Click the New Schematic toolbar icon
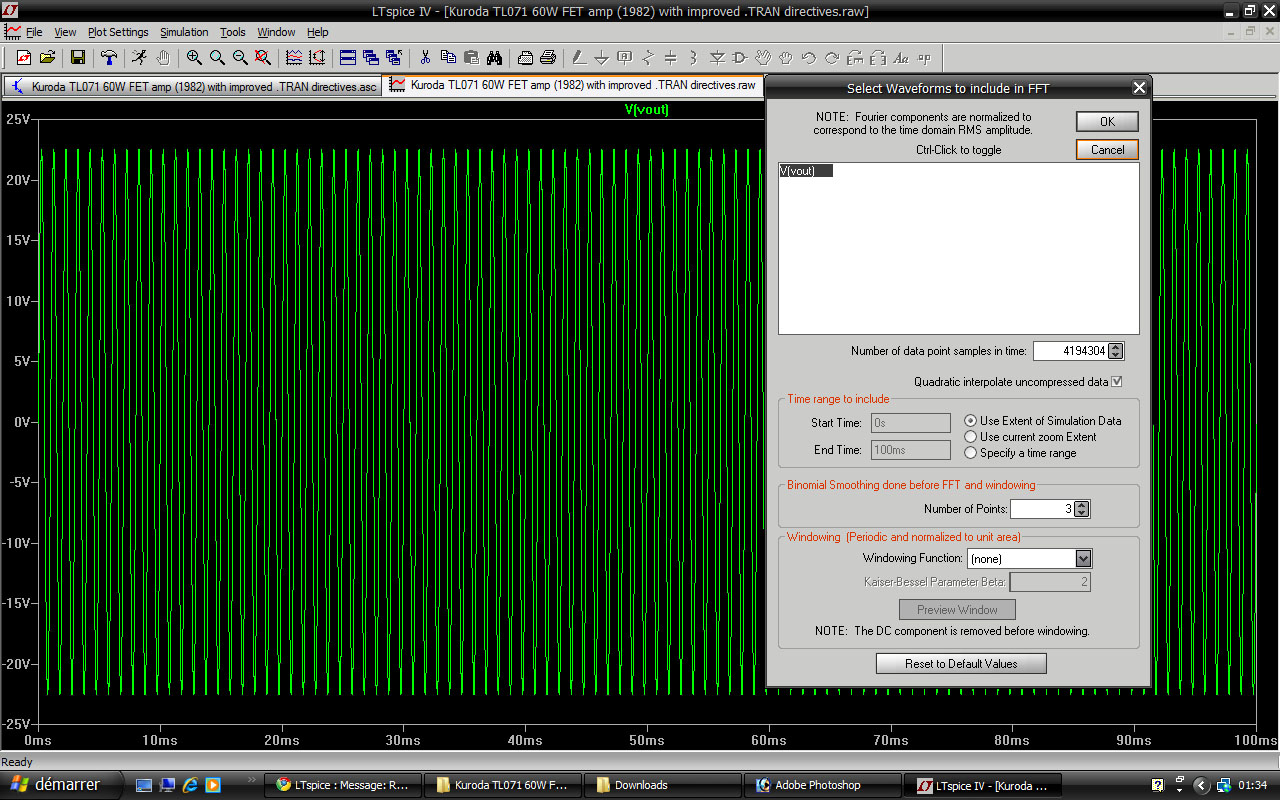Screen dimensions: 1280x800 (x=23, y=58)
